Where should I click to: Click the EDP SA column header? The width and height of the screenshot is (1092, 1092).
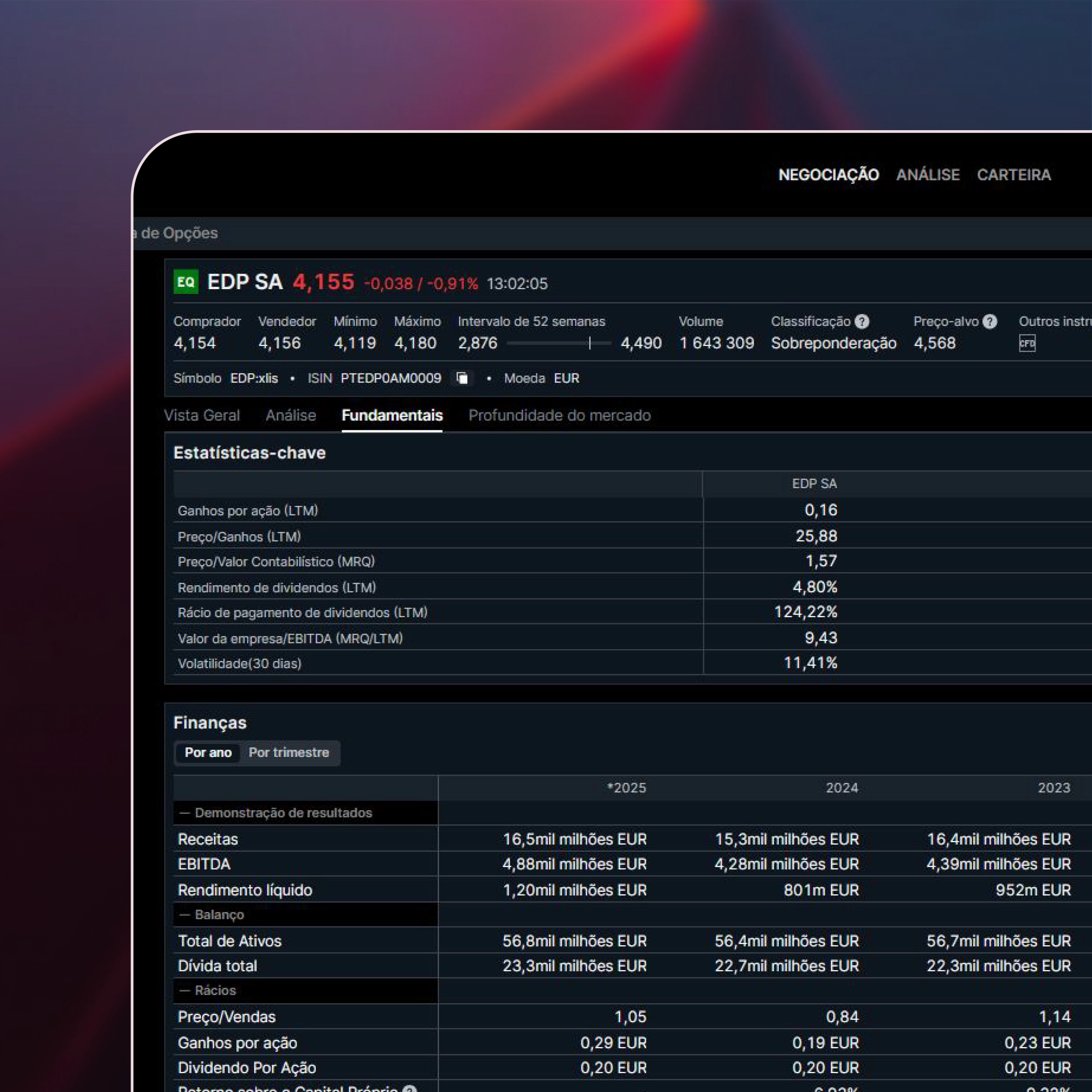pyautogui.click(x=815, y=484)
